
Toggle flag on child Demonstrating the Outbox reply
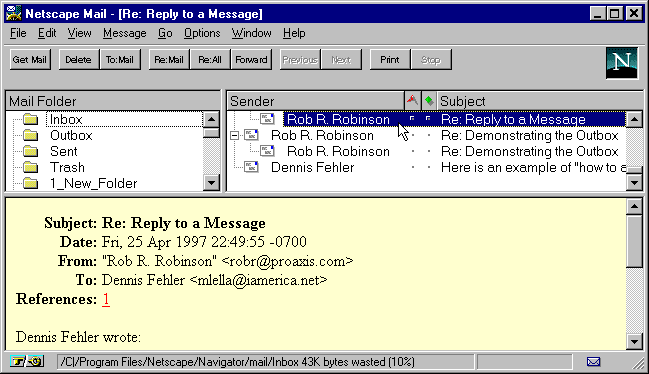coord(413,151)
